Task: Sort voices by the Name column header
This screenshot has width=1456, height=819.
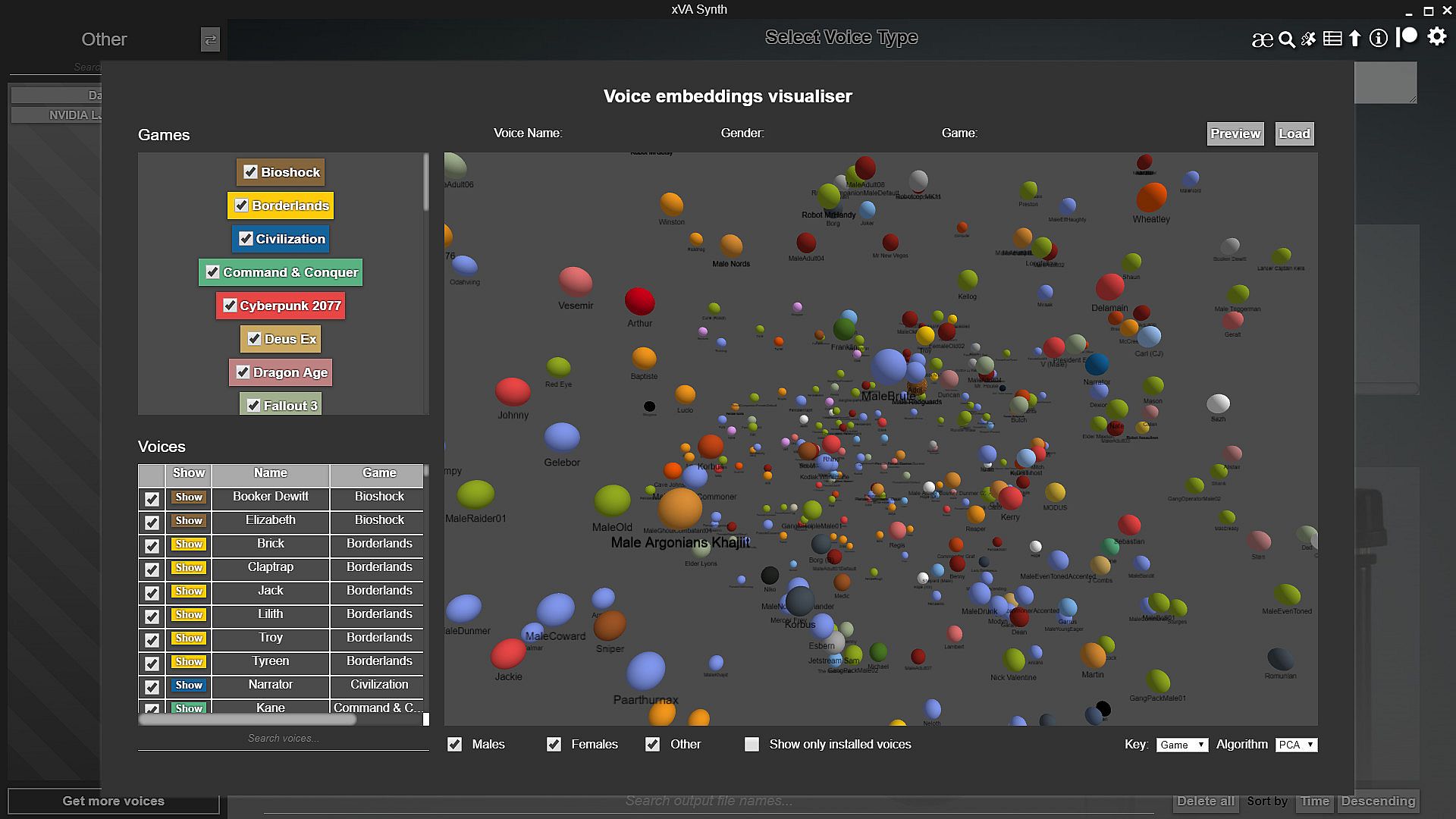Action: pos(271,473)
